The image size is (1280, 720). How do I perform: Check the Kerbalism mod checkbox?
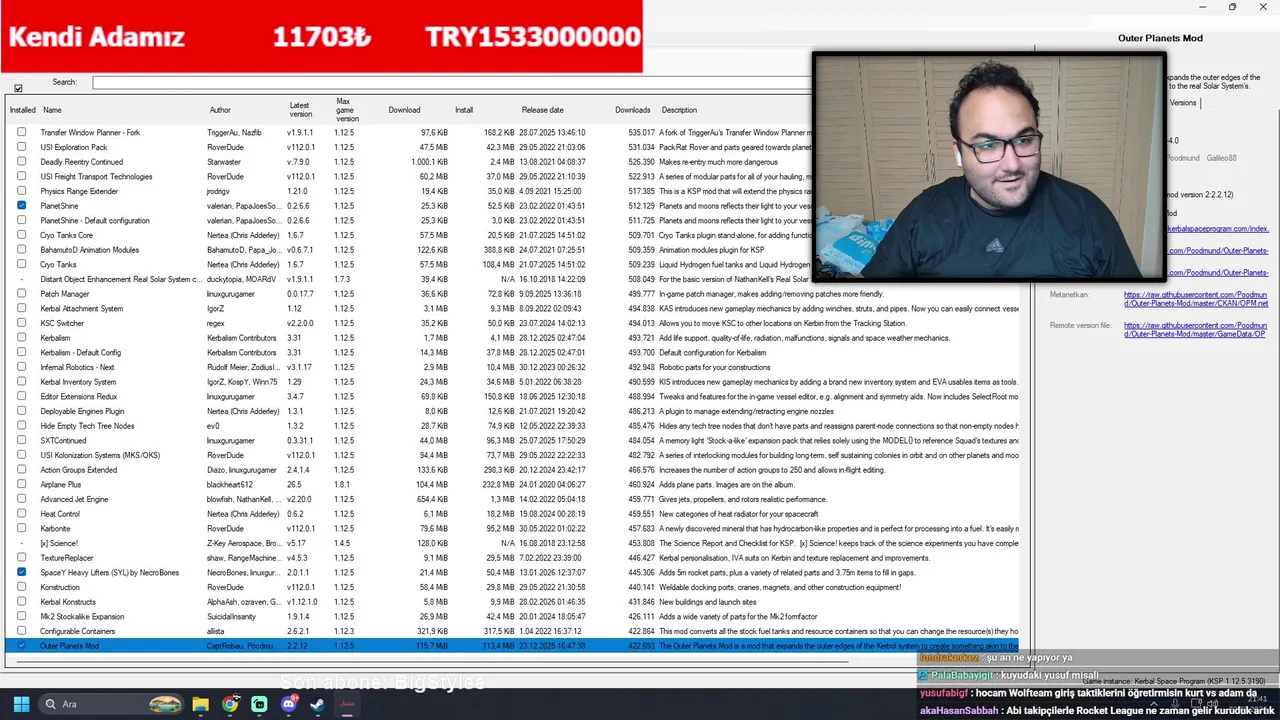[x=22, y=338]
